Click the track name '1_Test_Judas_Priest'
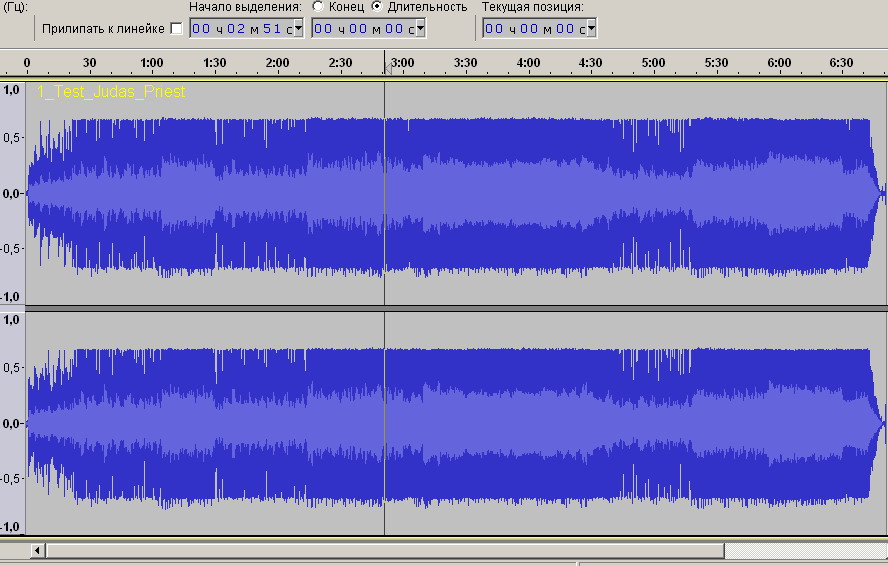 coord(111,92)
